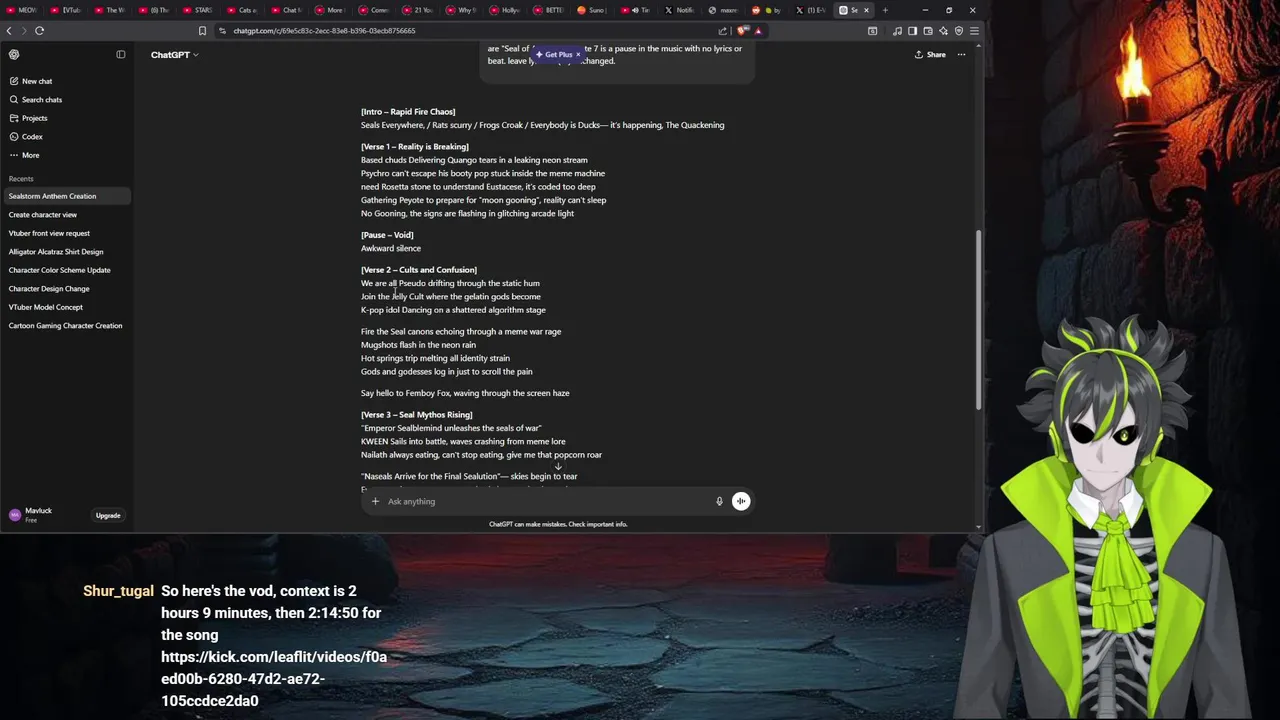
Task: Click the tab search icon in the toolbar
Action: pyautogui.click(x=873, y=30)
